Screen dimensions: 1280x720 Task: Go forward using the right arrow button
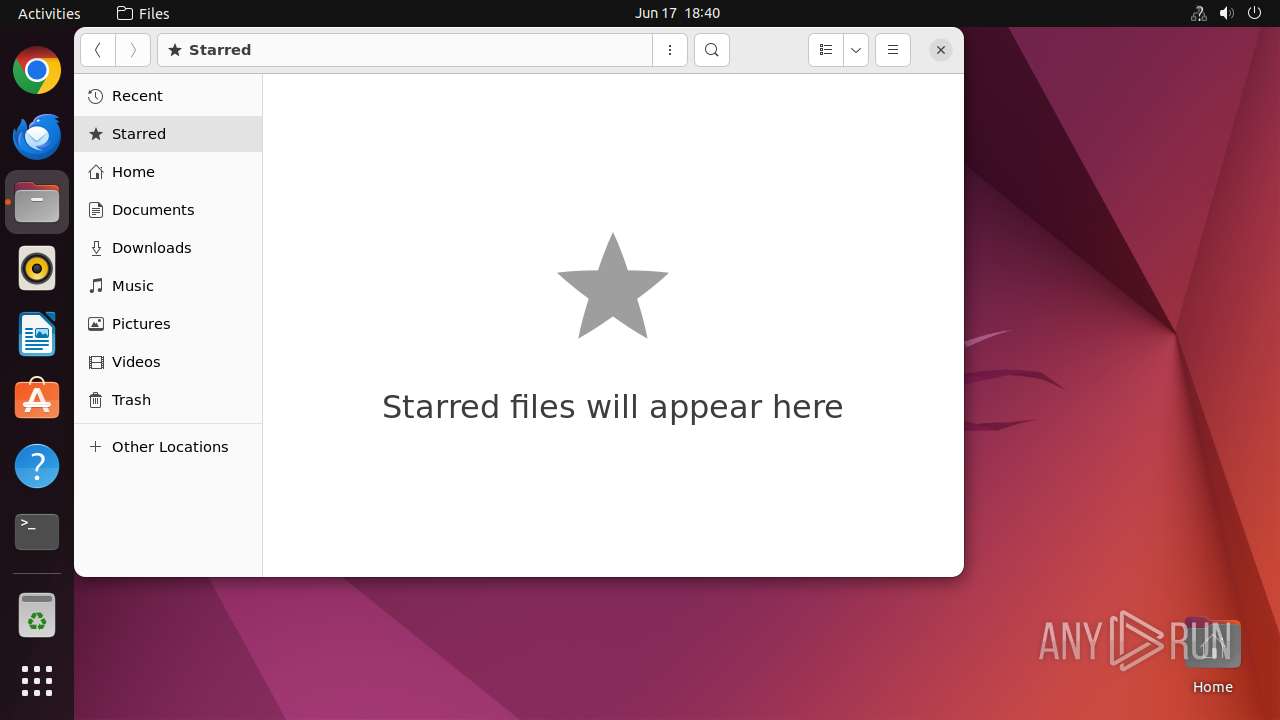coord(133,50)
